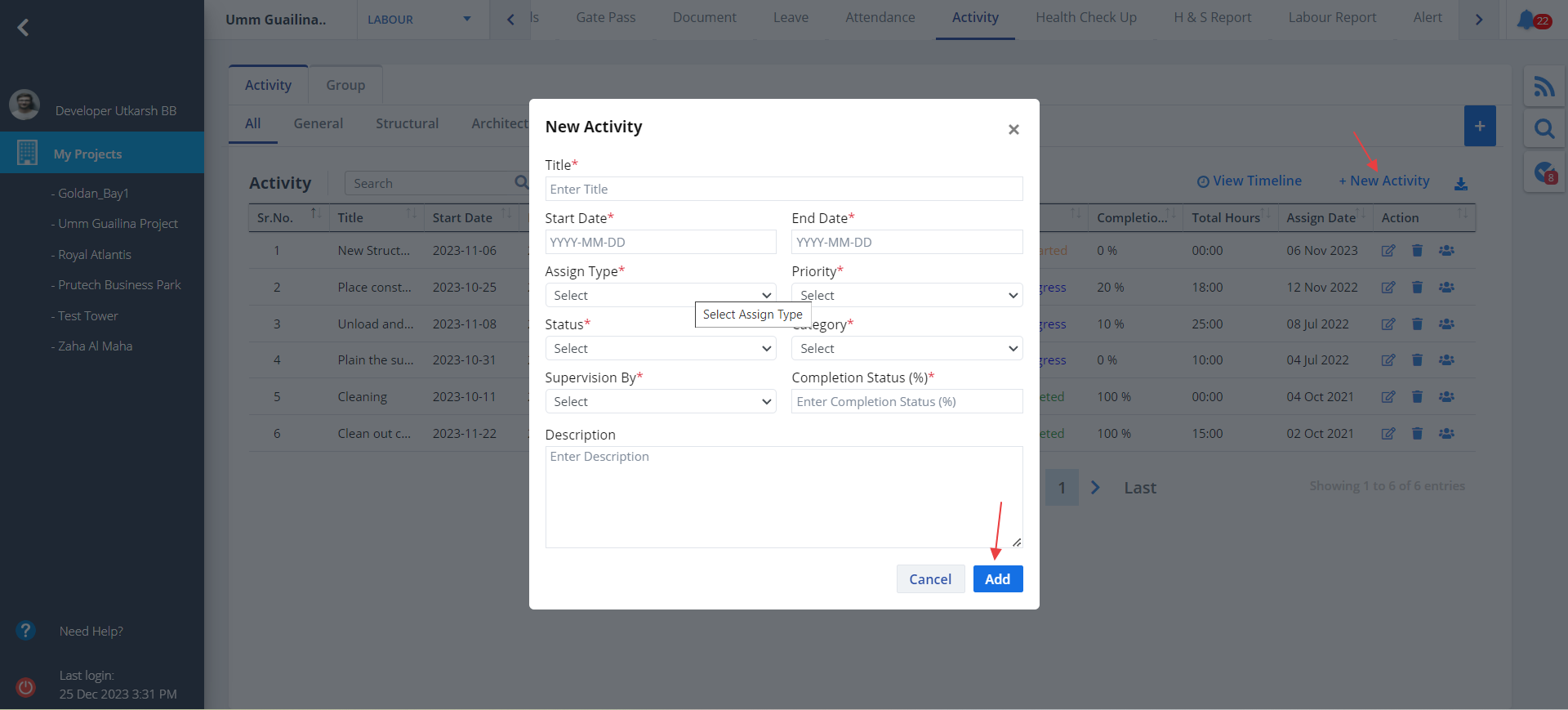Click the power logout icon
The image size is (1568, 710).
[x=26, y=687]
